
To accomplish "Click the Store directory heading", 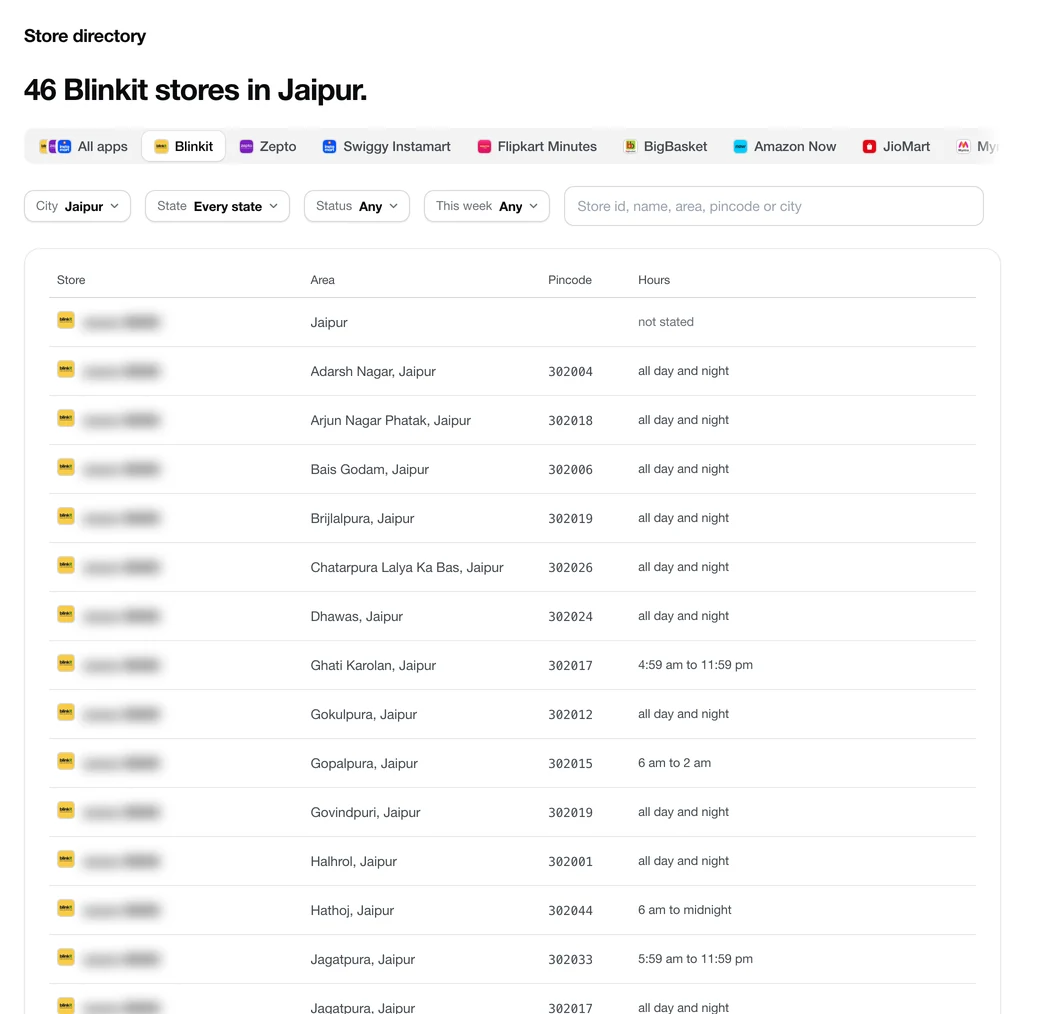I will (85, 36).
